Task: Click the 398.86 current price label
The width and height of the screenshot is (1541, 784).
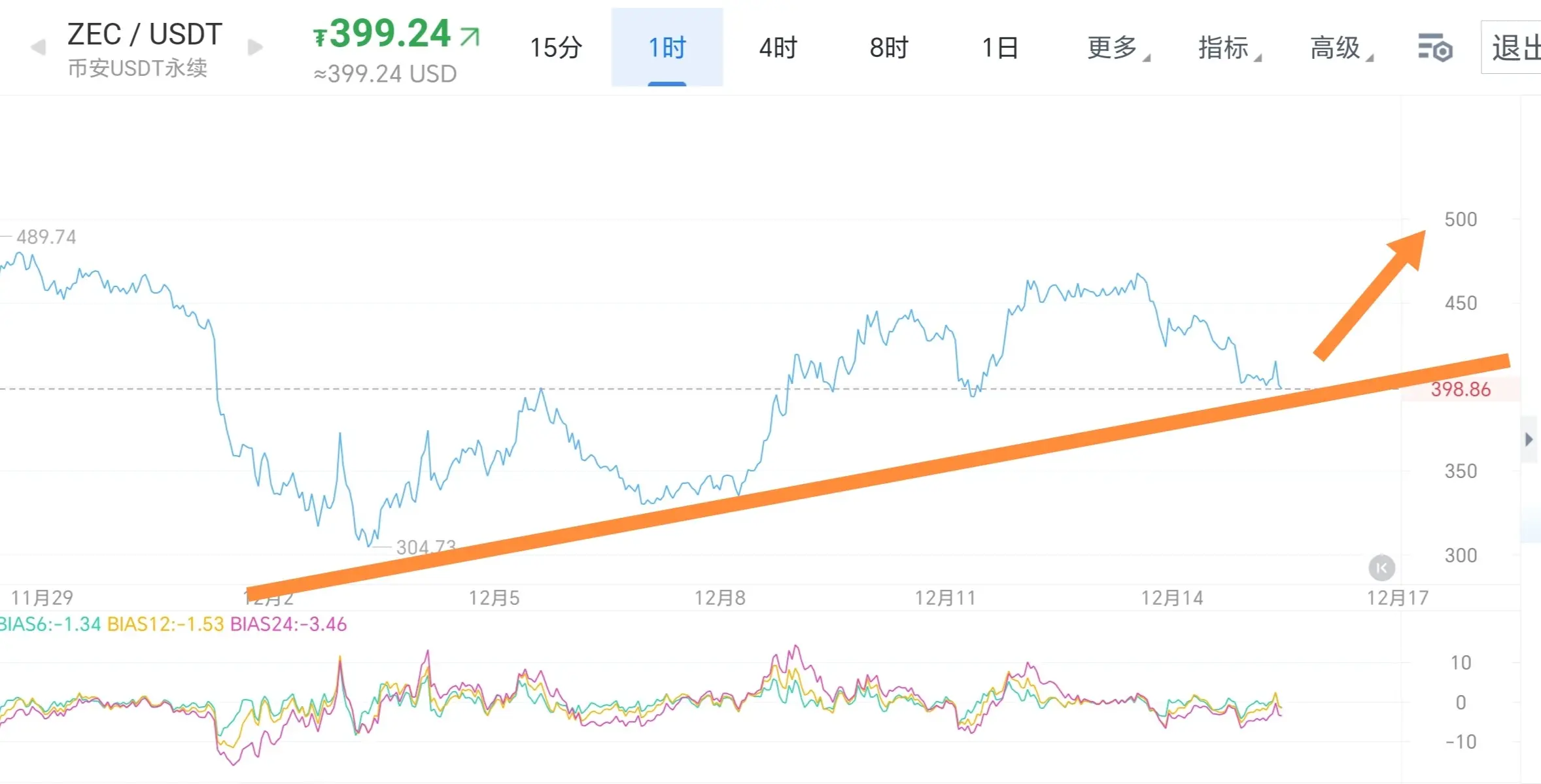Action: tap(1460, 390)
